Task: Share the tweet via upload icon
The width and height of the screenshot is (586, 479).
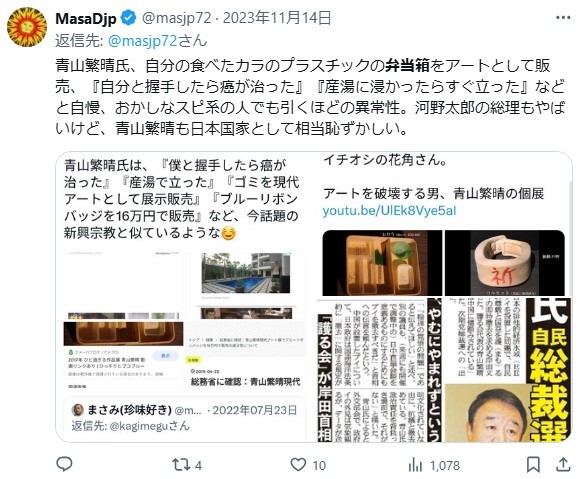Action: (x=564, y=464)
